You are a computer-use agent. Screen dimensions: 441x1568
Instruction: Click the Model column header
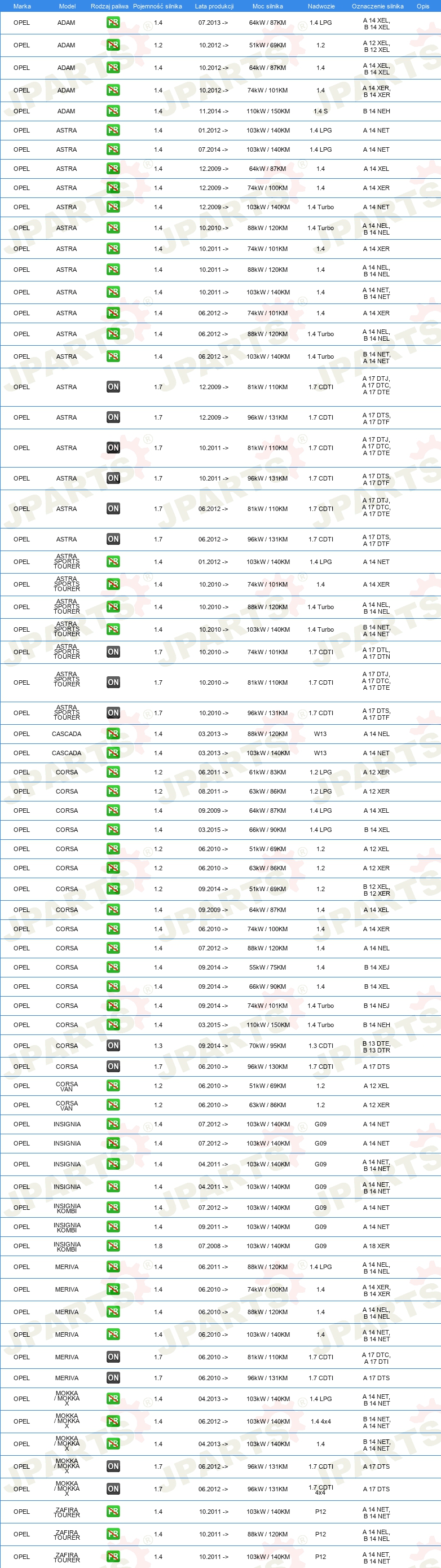point(67,6)
